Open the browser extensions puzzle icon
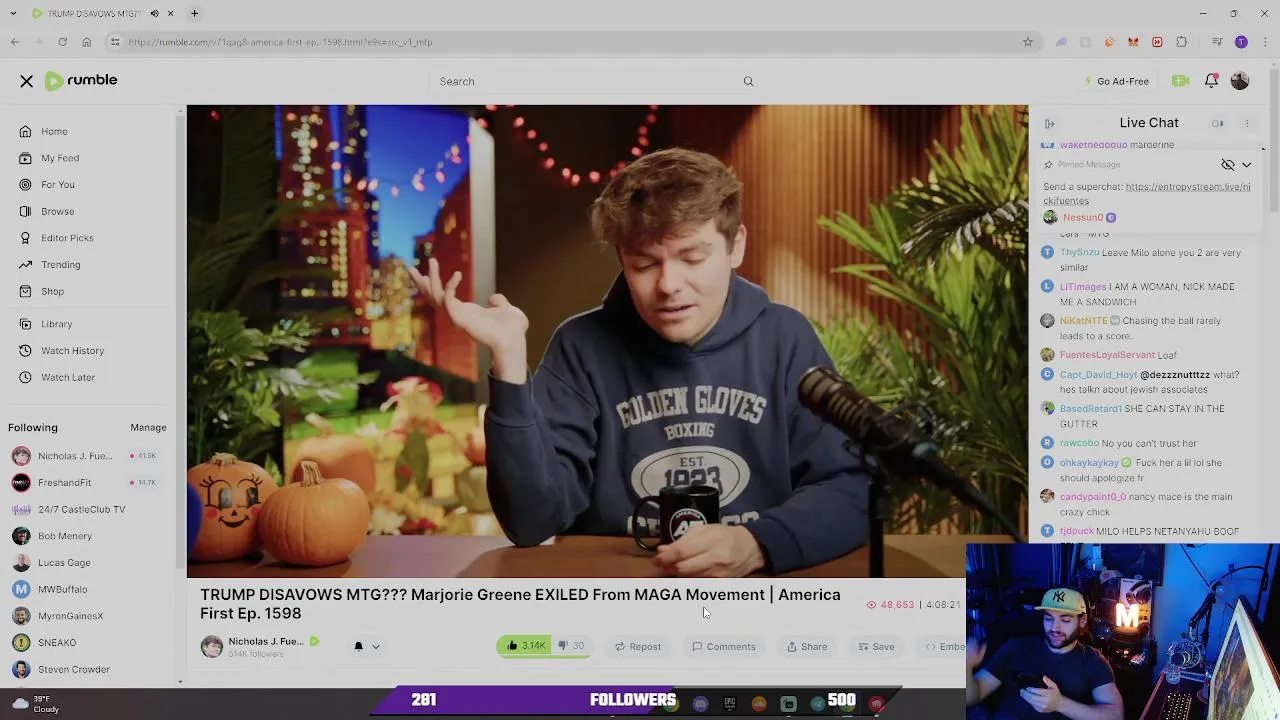The image size is (1280, 720). (x=1181, y=42)
